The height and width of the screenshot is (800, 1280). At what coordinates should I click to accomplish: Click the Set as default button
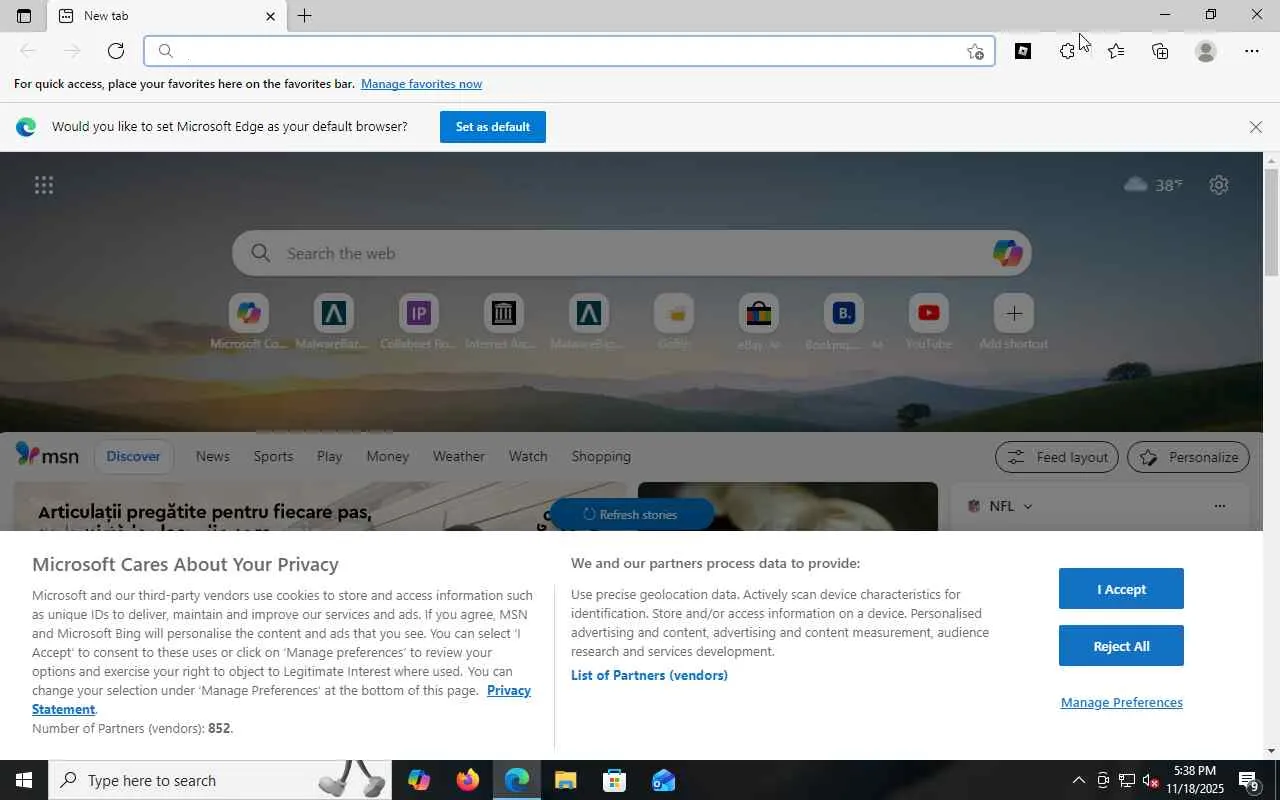(493, 127)
